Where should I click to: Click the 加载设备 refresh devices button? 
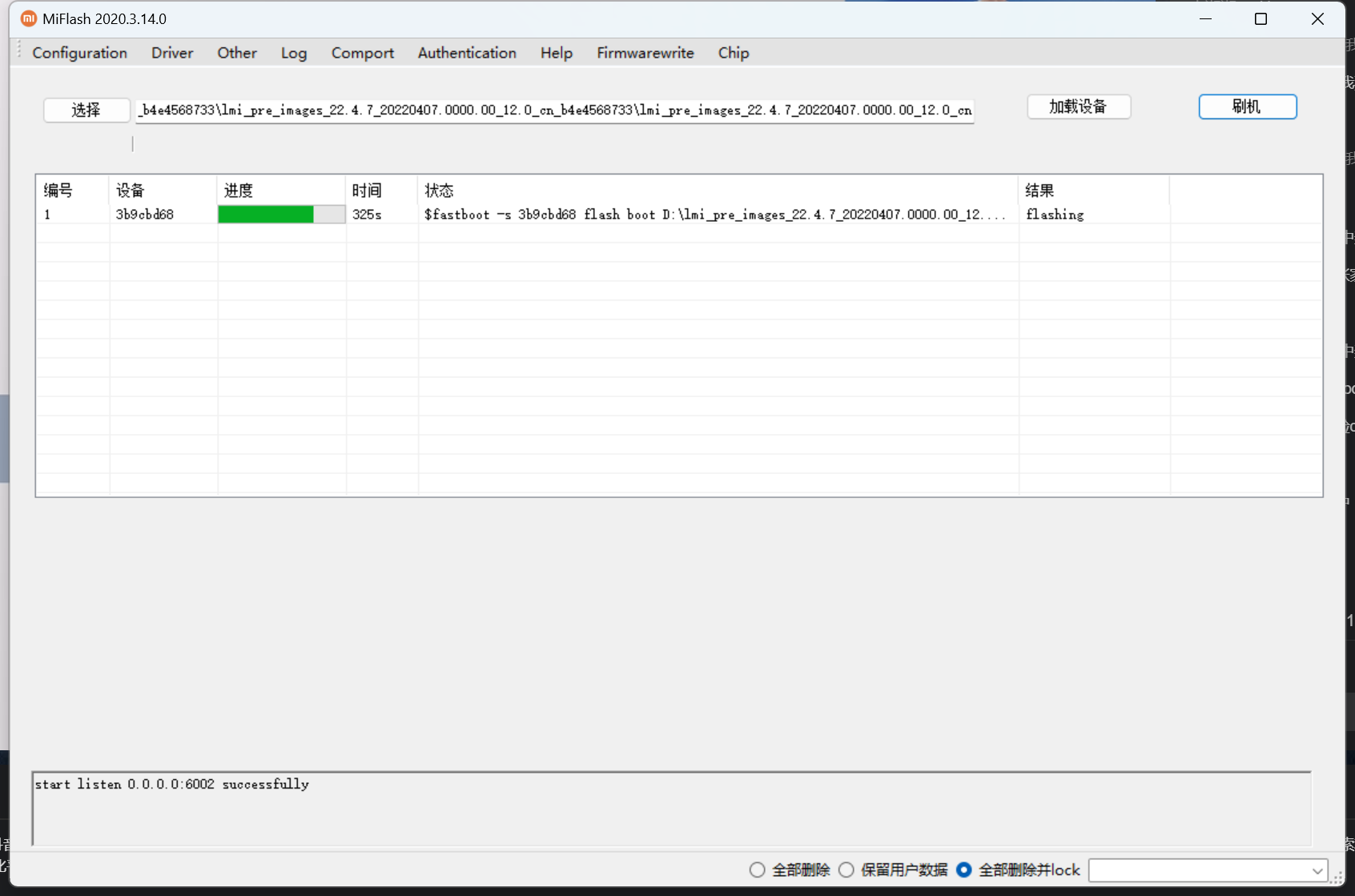coord(1079,106)
